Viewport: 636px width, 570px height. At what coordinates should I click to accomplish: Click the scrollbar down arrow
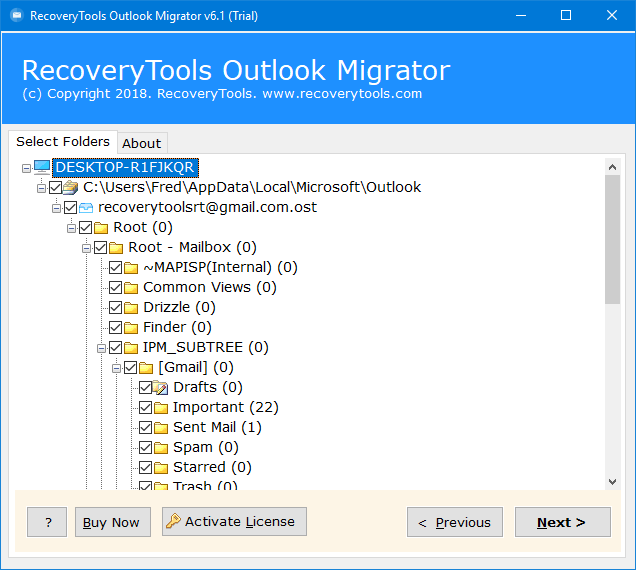pyautogui.click(x=612, y=482)
